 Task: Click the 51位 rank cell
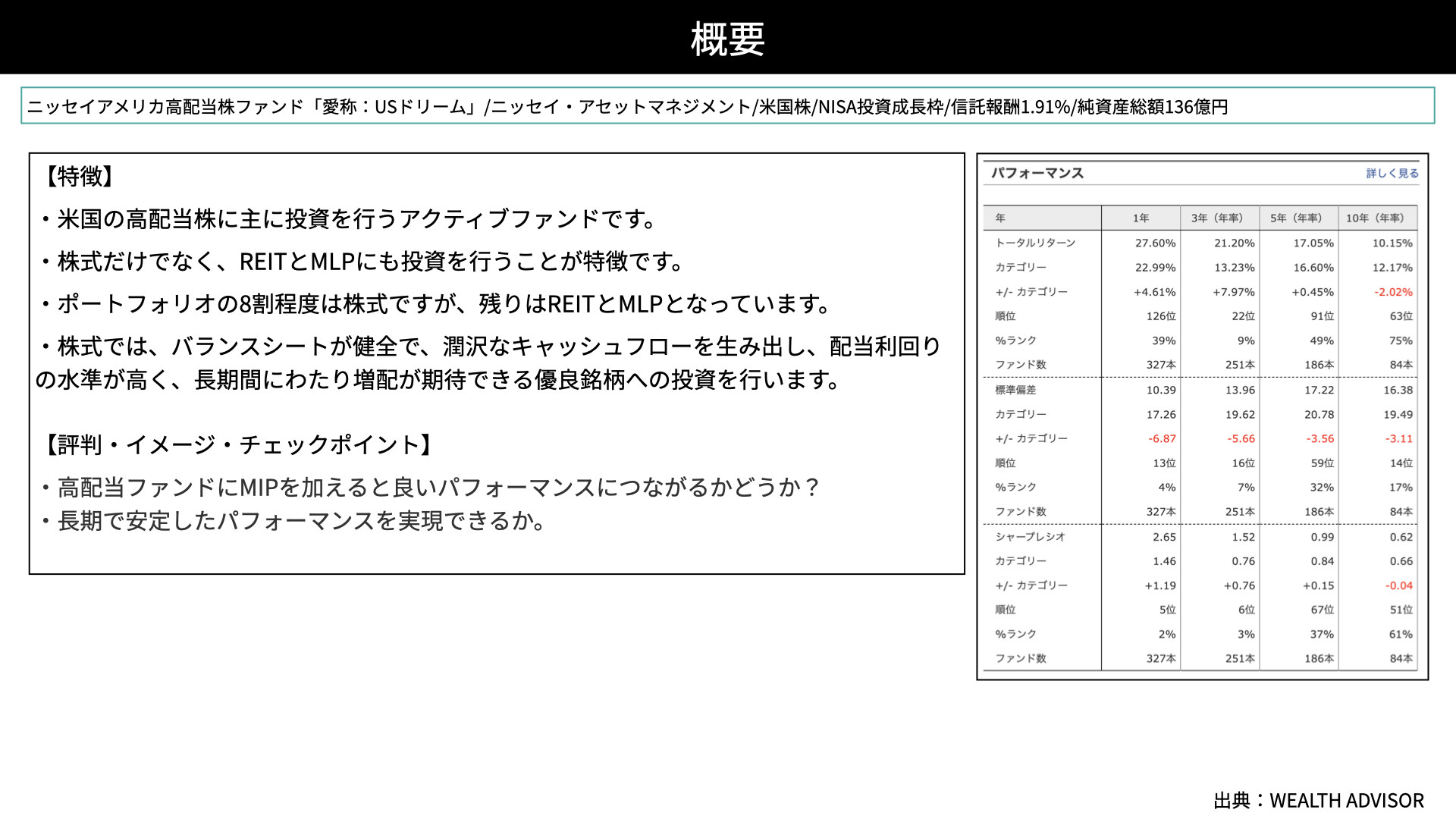point(1401,610)
